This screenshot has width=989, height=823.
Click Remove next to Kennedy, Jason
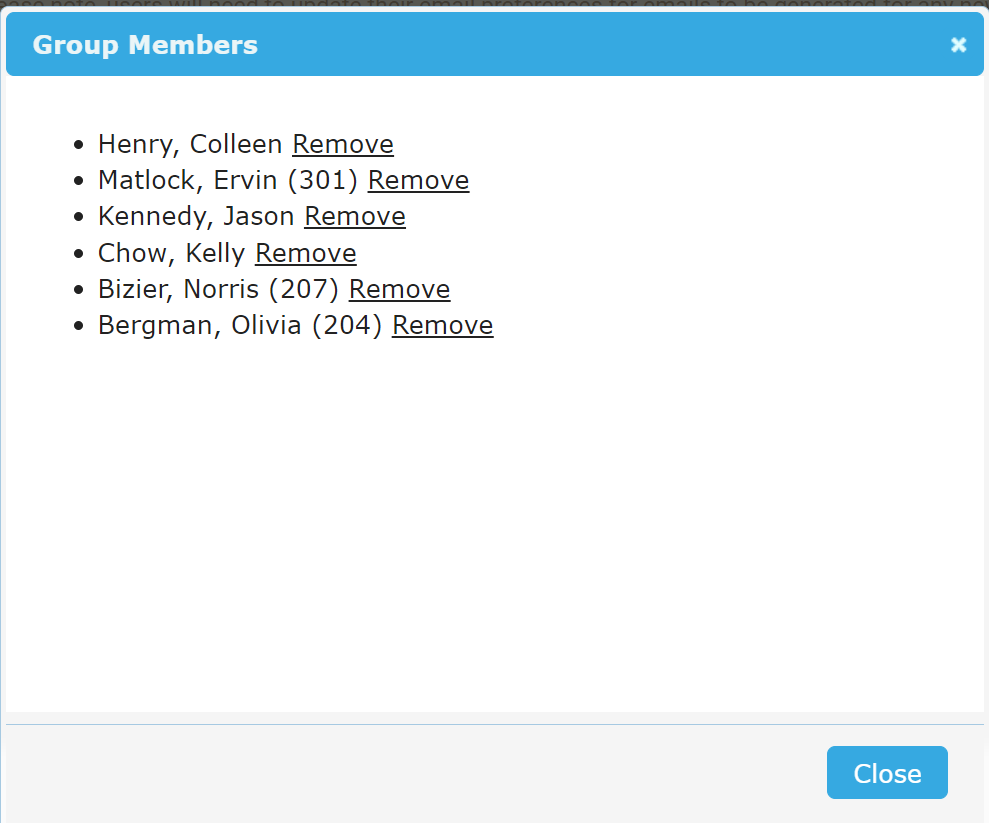[354, 216]
